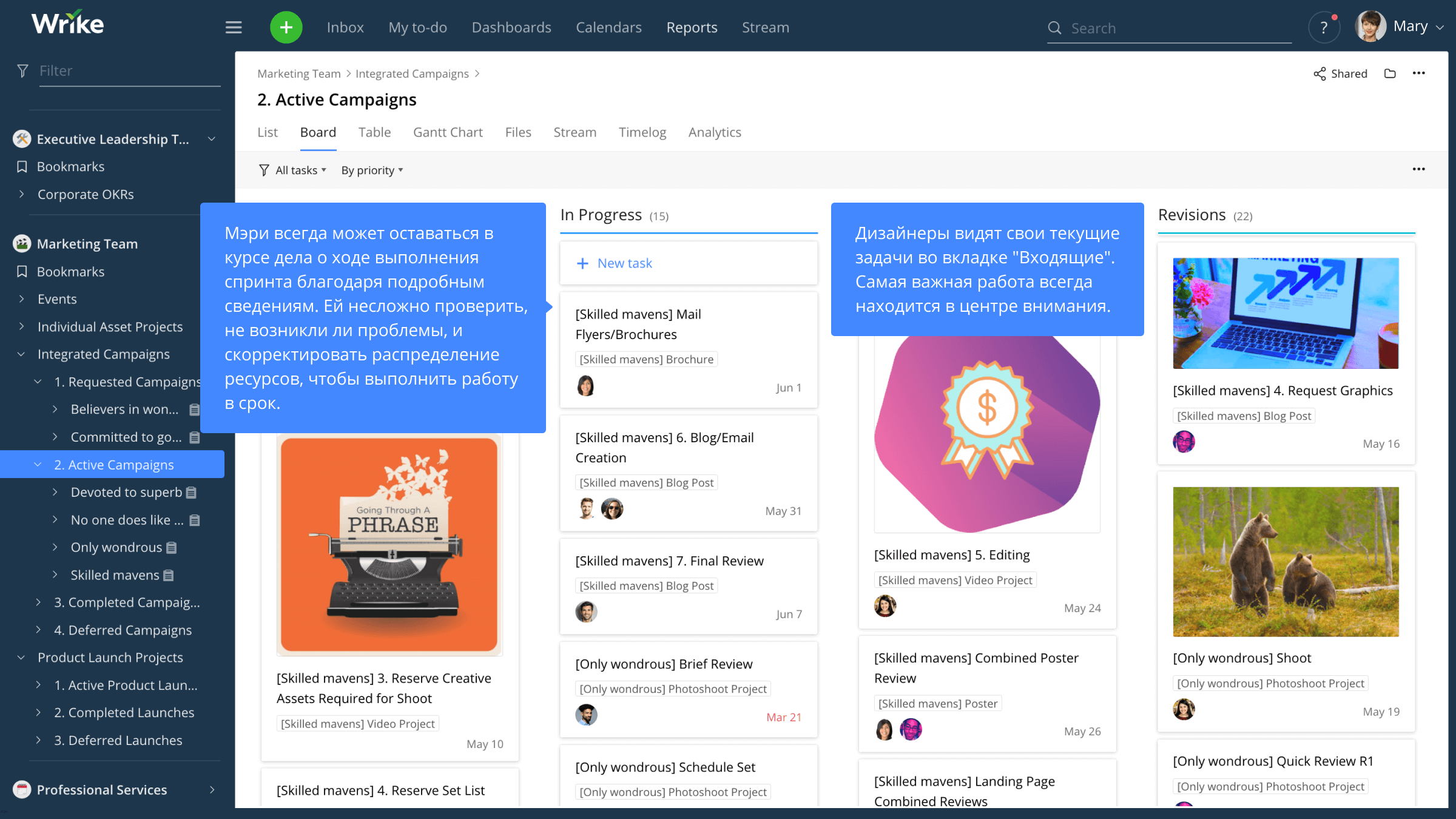The image size is (1456, 819).
Task: Select Individual Asset Projects in sidebar
Action: pyautogui.click(x=110, y=327)
